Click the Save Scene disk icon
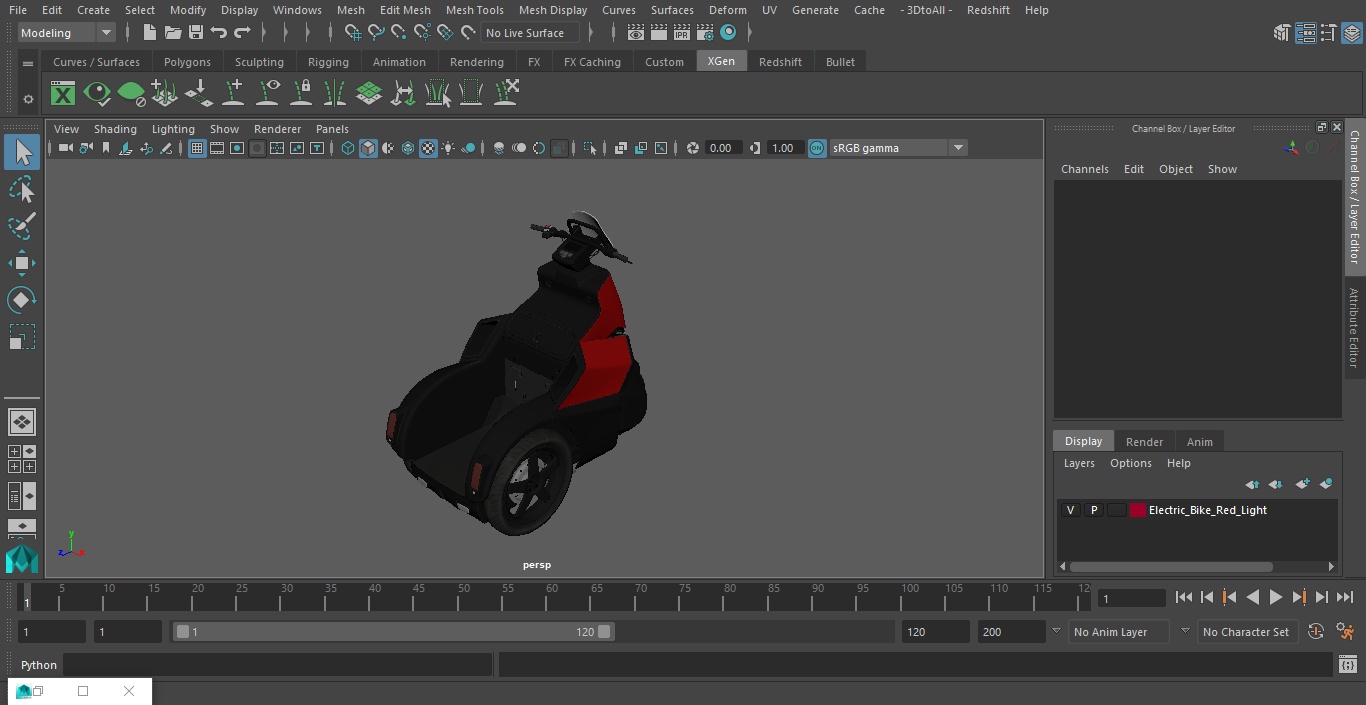Viewport: 1366px width, 705px height. pyautogui.click(x=196, y=33)
